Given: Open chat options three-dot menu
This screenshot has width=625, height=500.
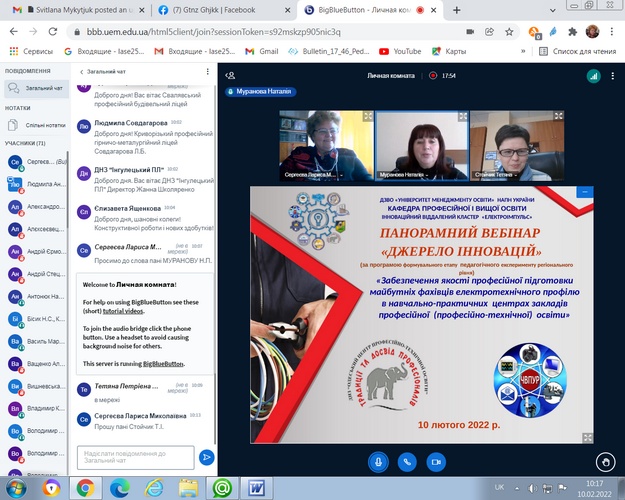Looking at the screenshot, I should click(x=207, y=72).
